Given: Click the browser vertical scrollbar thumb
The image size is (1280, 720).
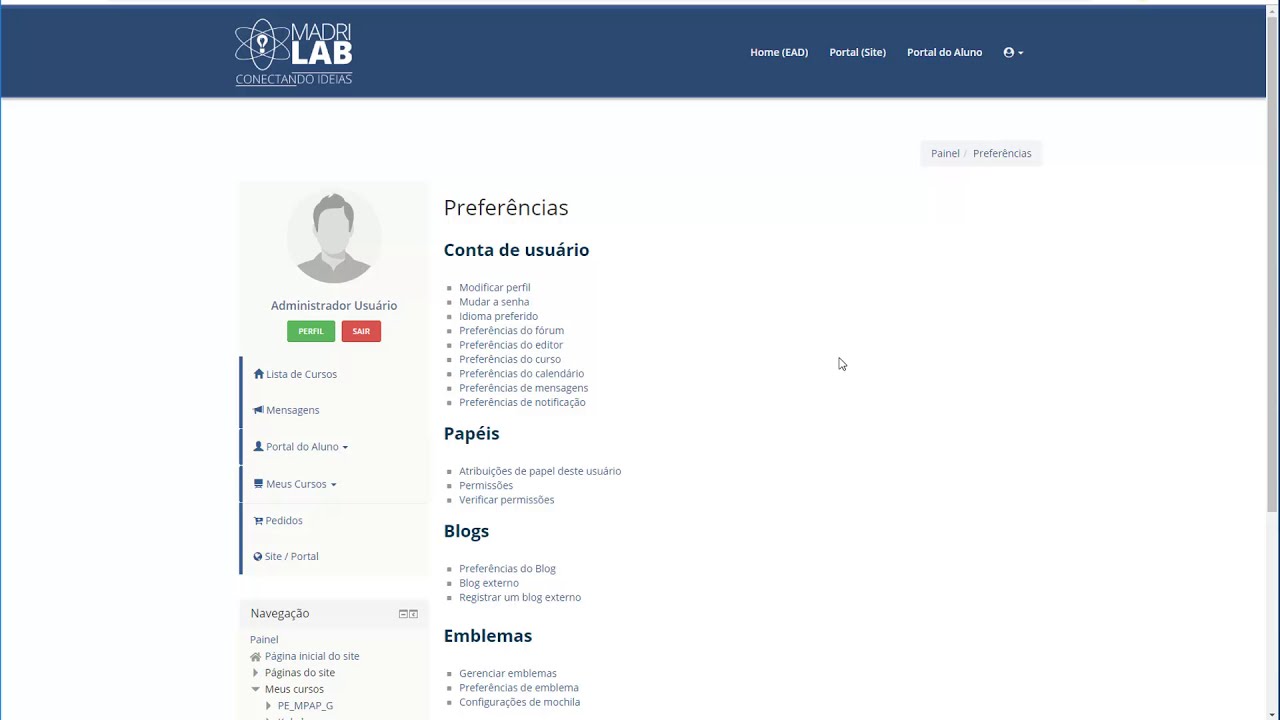Looking at the screenshot, I should pos(1273,265).
